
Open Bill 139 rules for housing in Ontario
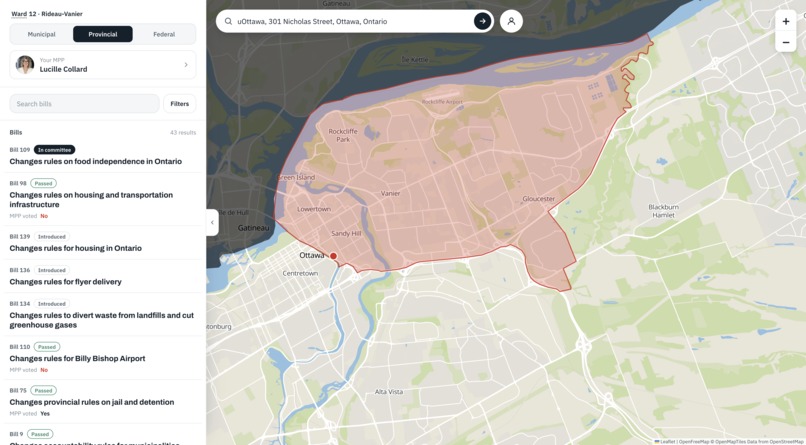click(76, 248)
